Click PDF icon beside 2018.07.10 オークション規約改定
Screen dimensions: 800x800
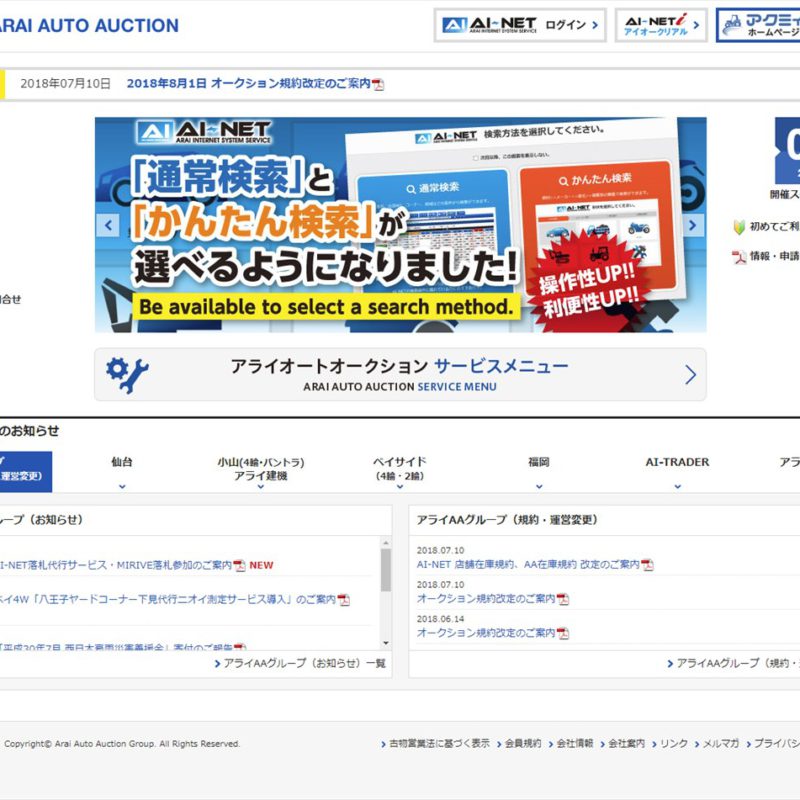click(563, 599)
